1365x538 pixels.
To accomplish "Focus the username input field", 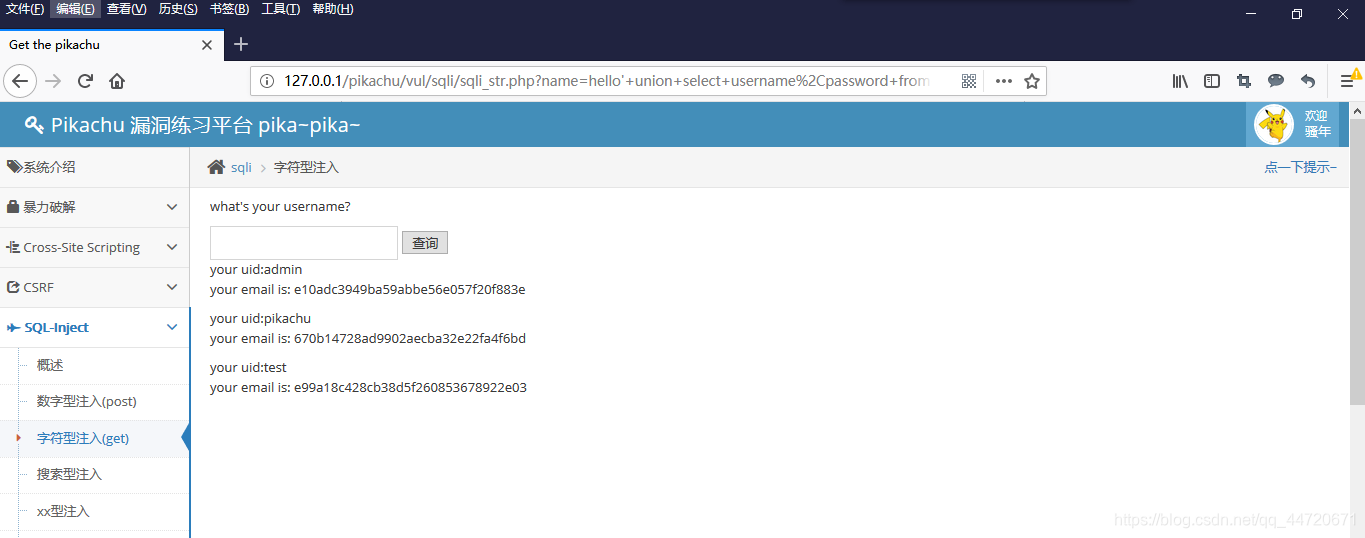I will (304, 243).
